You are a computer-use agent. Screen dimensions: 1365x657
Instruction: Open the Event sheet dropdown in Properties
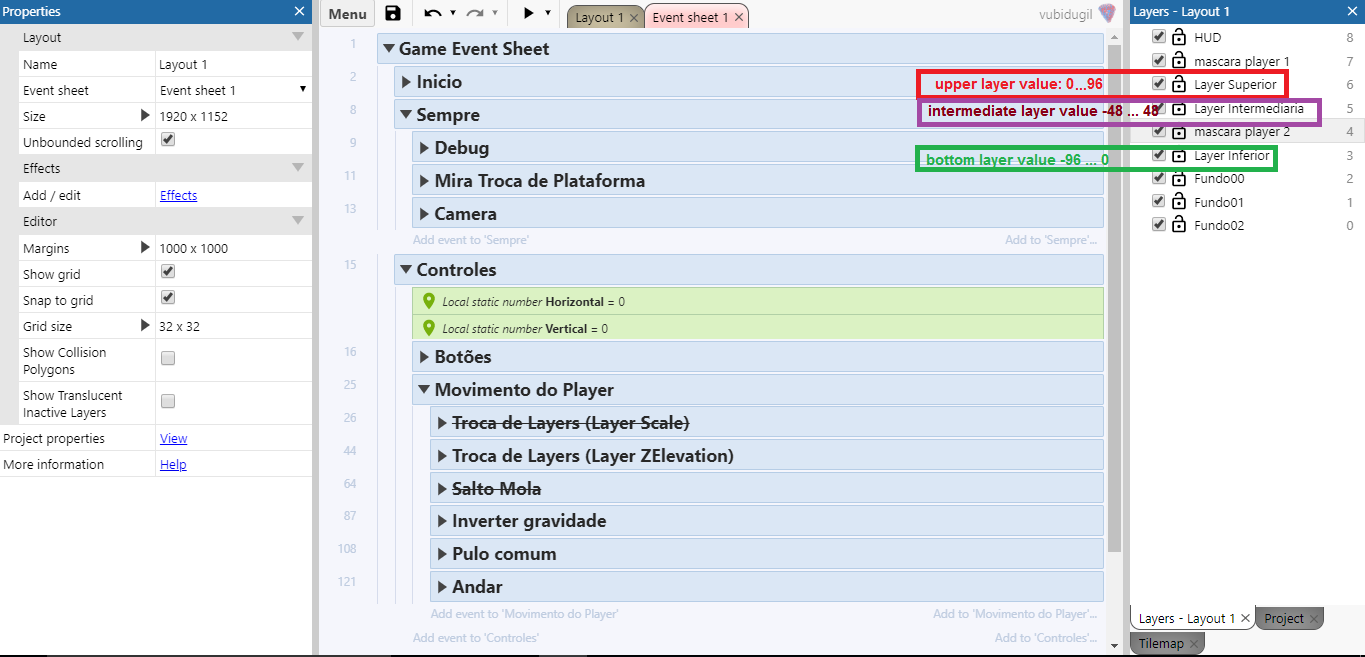[x=302, y=90]
